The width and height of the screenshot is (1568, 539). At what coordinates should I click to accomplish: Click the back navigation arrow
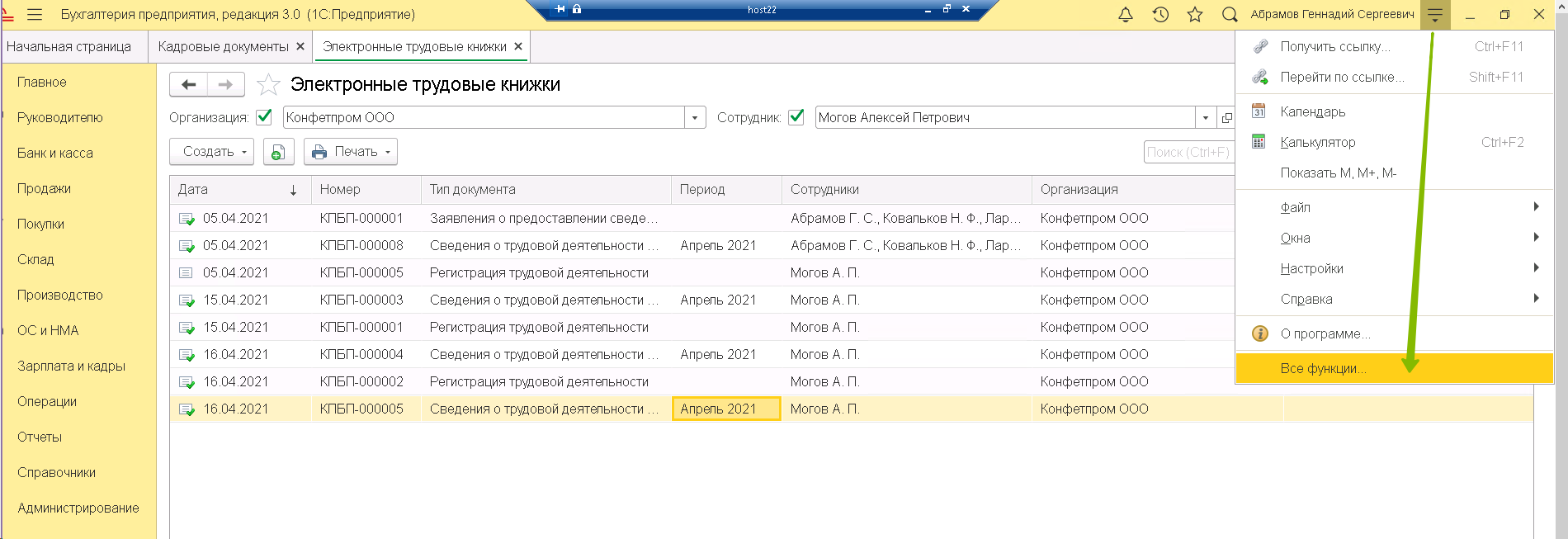point(189,84)
